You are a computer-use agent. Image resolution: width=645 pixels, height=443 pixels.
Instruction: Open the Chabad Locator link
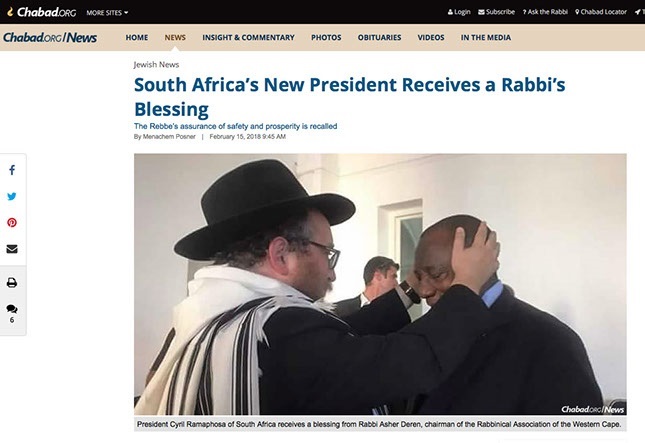tap(601, 12)
